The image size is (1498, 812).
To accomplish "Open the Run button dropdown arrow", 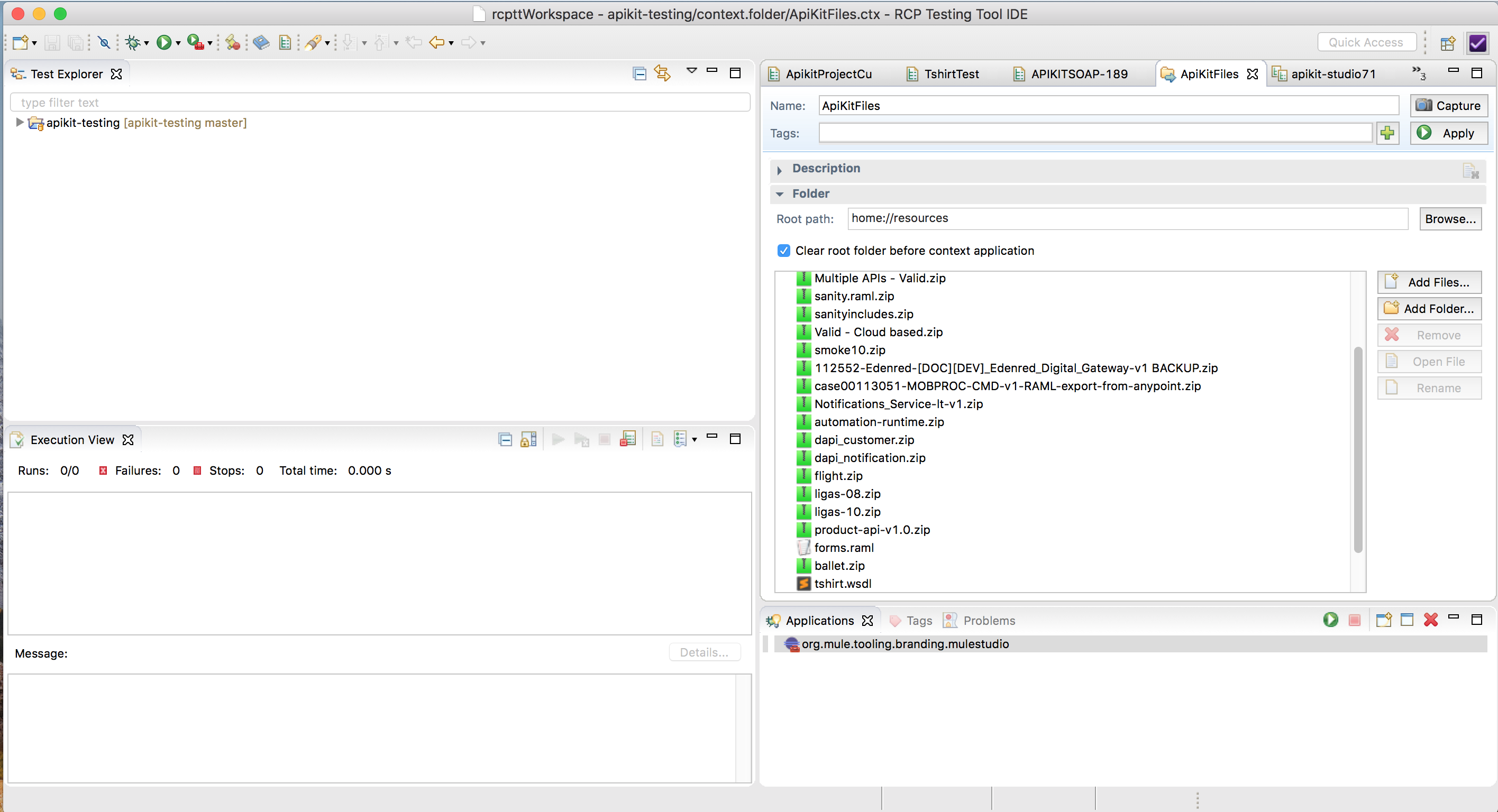I will [x=178, y=43].
